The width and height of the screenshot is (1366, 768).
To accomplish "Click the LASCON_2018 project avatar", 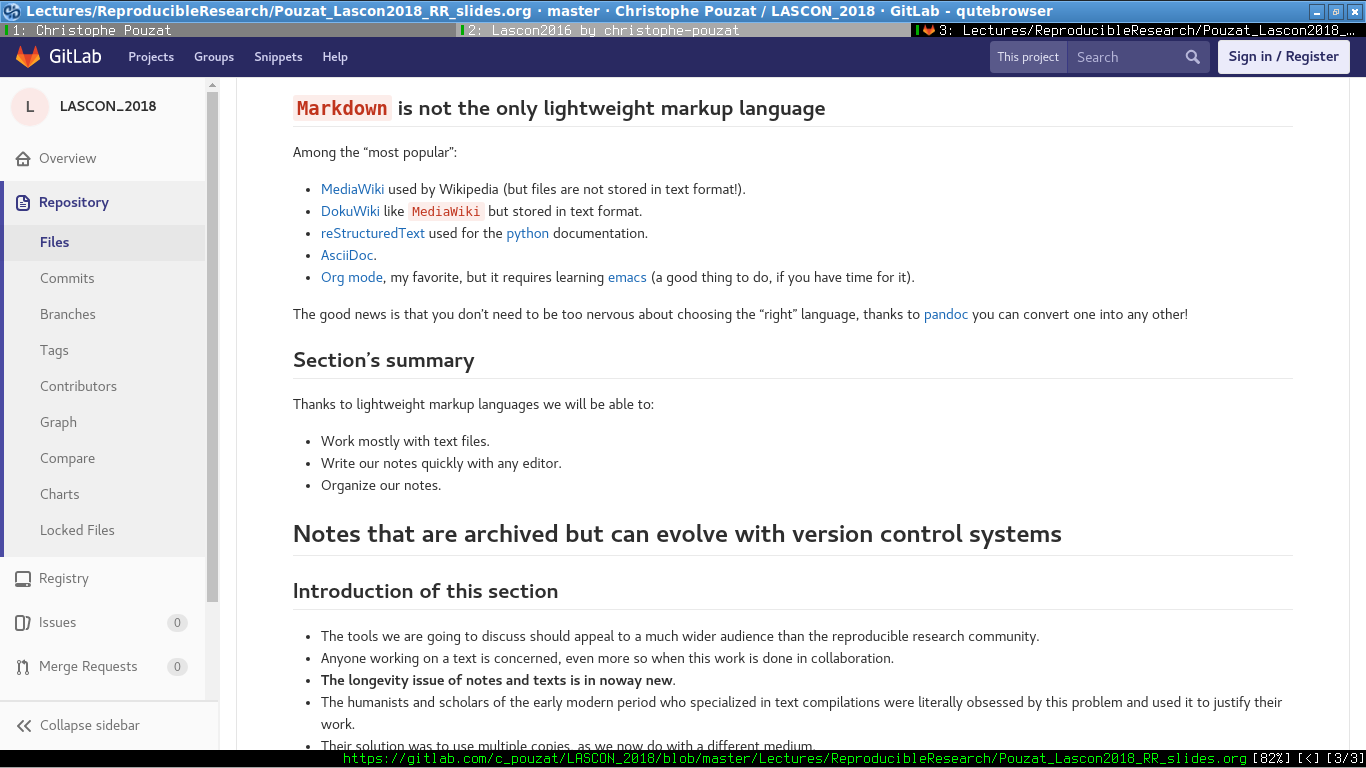I will coord(30,107).
